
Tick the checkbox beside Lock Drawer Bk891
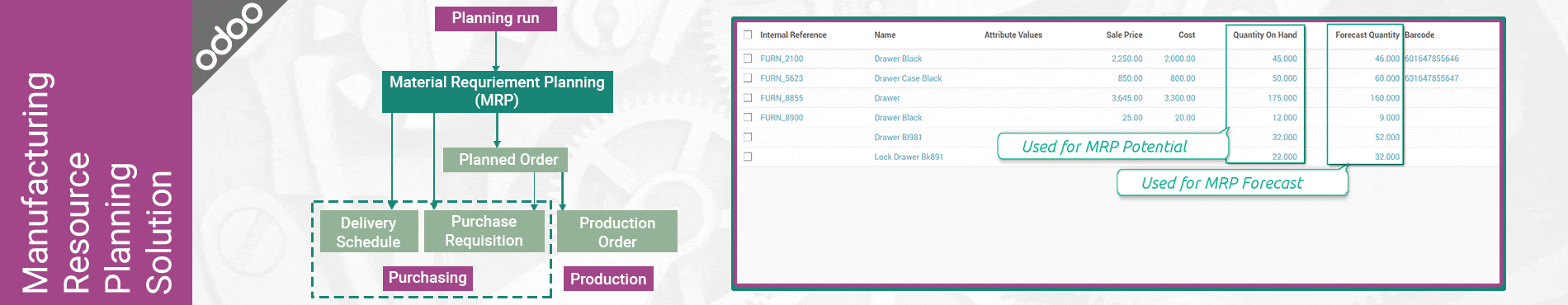pyautogui.click(x=748, y=157)
